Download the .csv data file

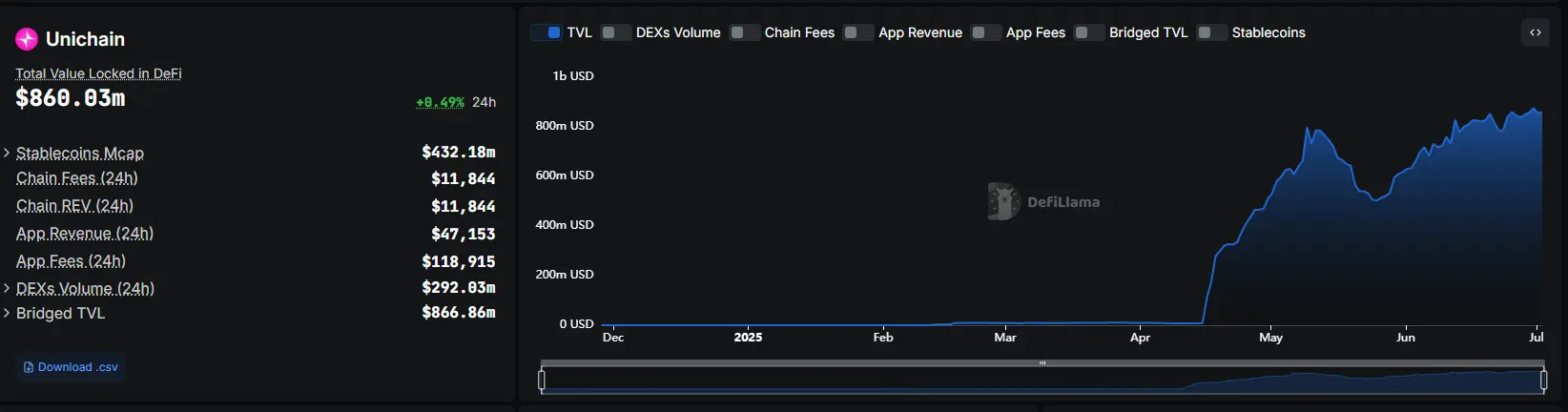tap(71, 367)
